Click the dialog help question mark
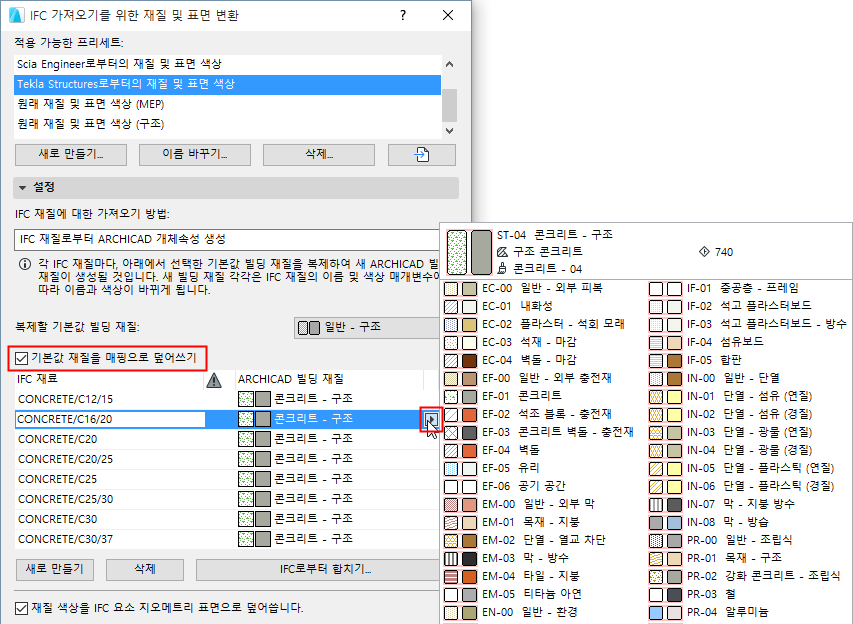 coord(403,15)
